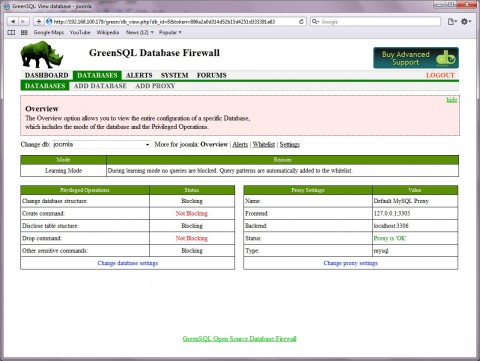
Task: Click 'Blocking' status for Disclose table structure
Action: 192,226
